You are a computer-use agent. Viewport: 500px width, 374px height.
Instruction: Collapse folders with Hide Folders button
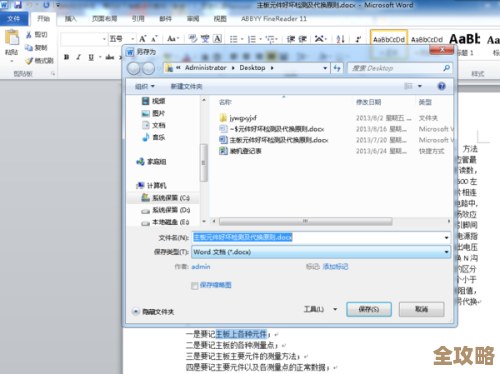click(x=153, y=312)
